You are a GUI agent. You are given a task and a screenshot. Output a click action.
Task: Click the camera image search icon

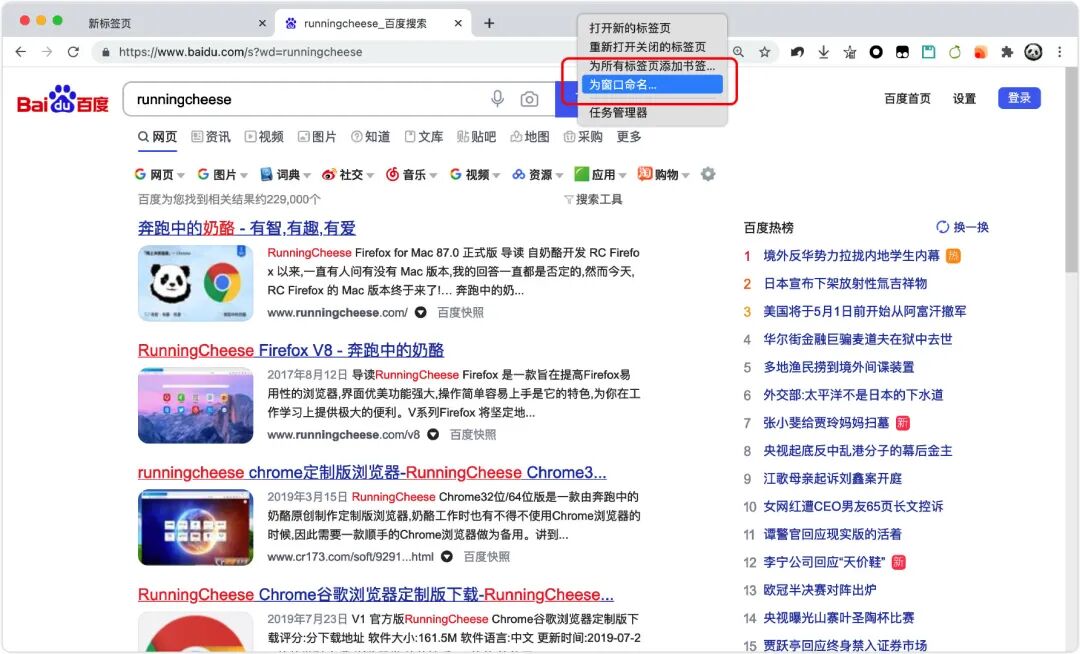click(529, 99)
